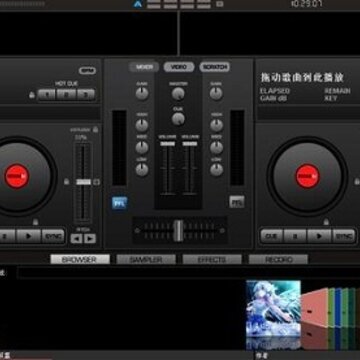Screen dimensions: 360x360
Task: Click the crossfader handle
Action: [x=179, y=230]
